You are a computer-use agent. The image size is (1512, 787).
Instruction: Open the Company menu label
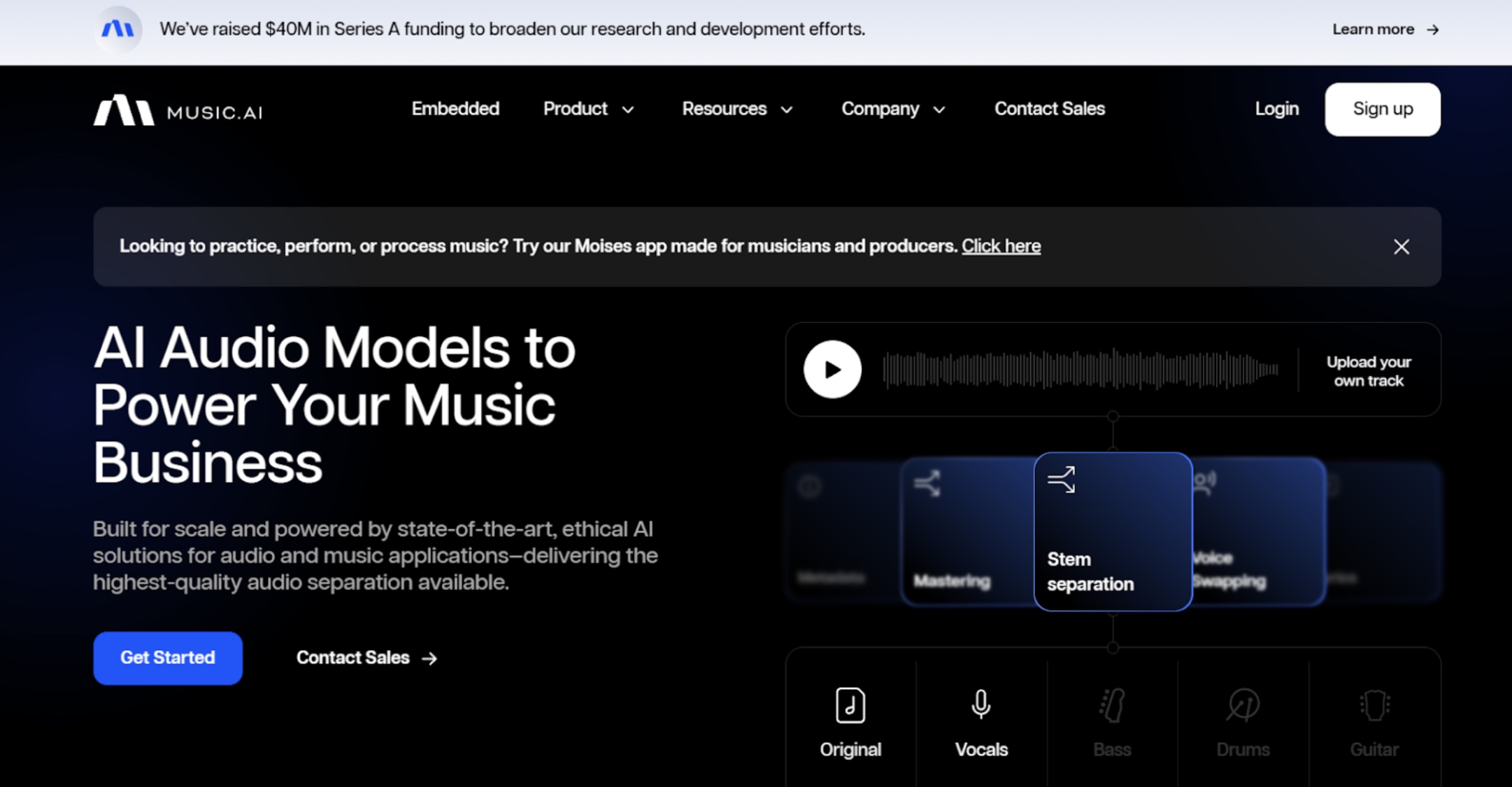[880, 109]
